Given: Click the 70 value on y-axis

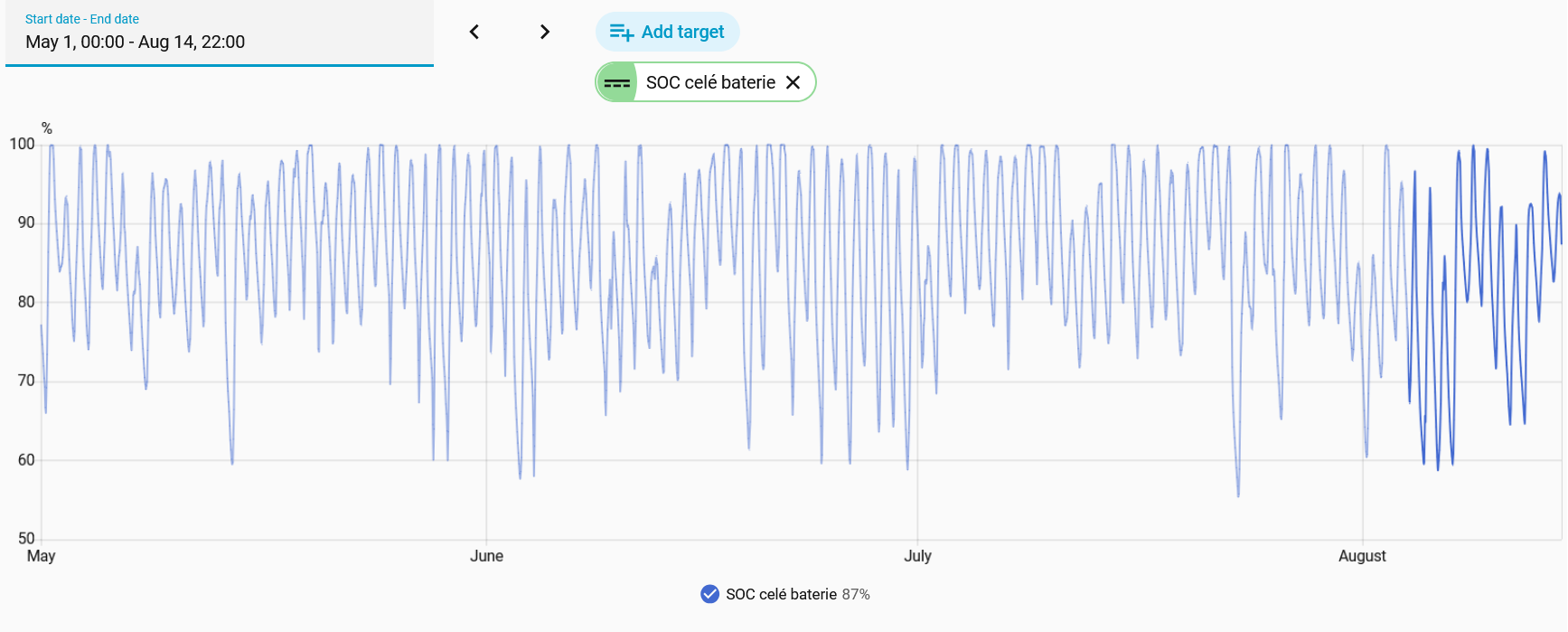Looking at the screenshot, I should tap(26, 381).
